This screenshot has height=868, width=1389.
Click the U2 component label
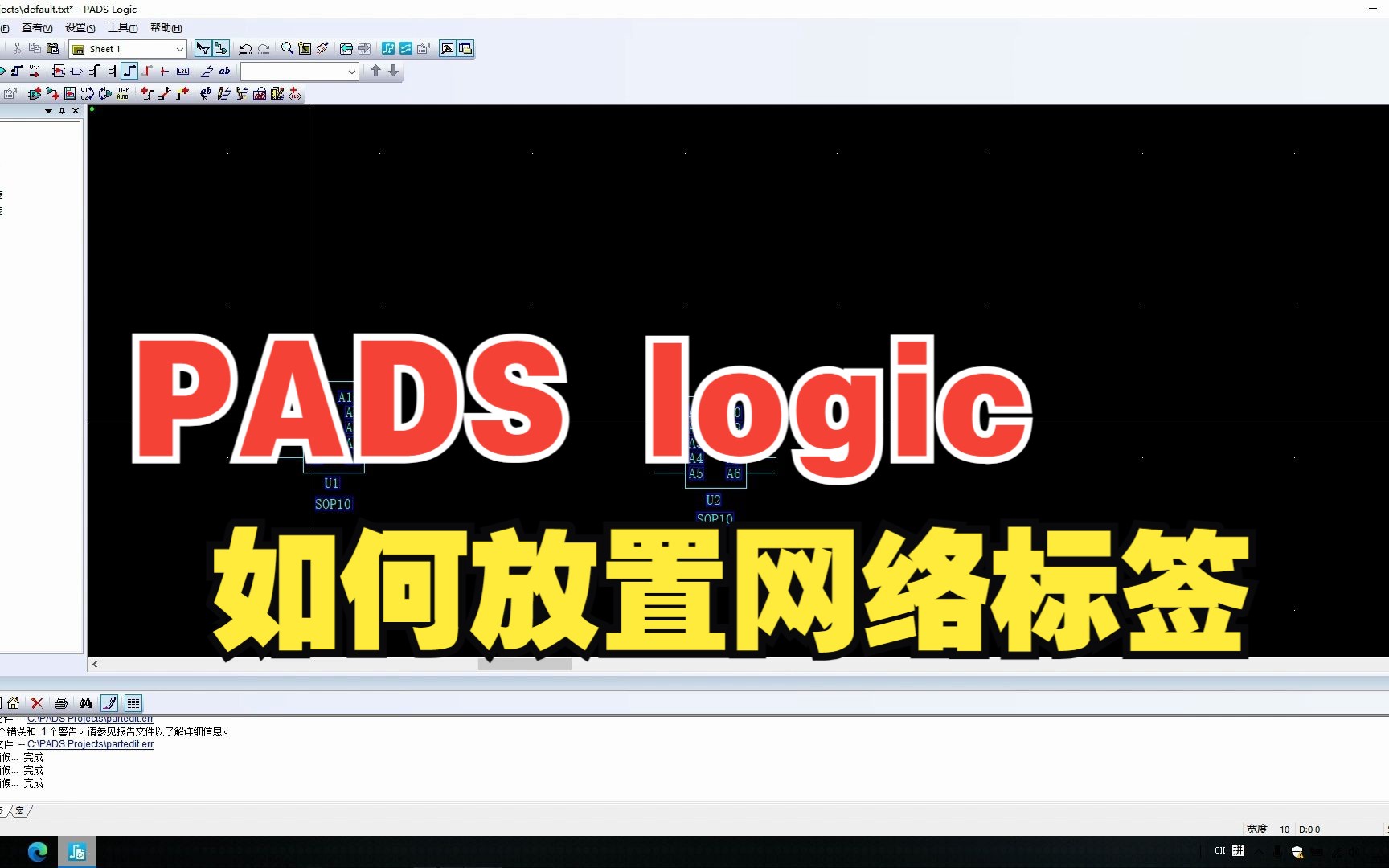tap(713, 500)
